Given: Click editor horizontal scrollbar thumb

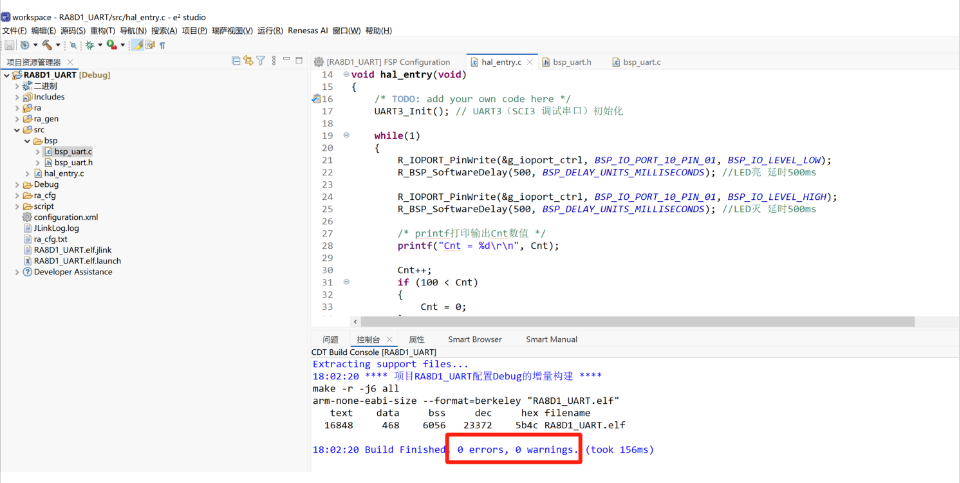Looking at the screenshot, I should pos(637,321).
